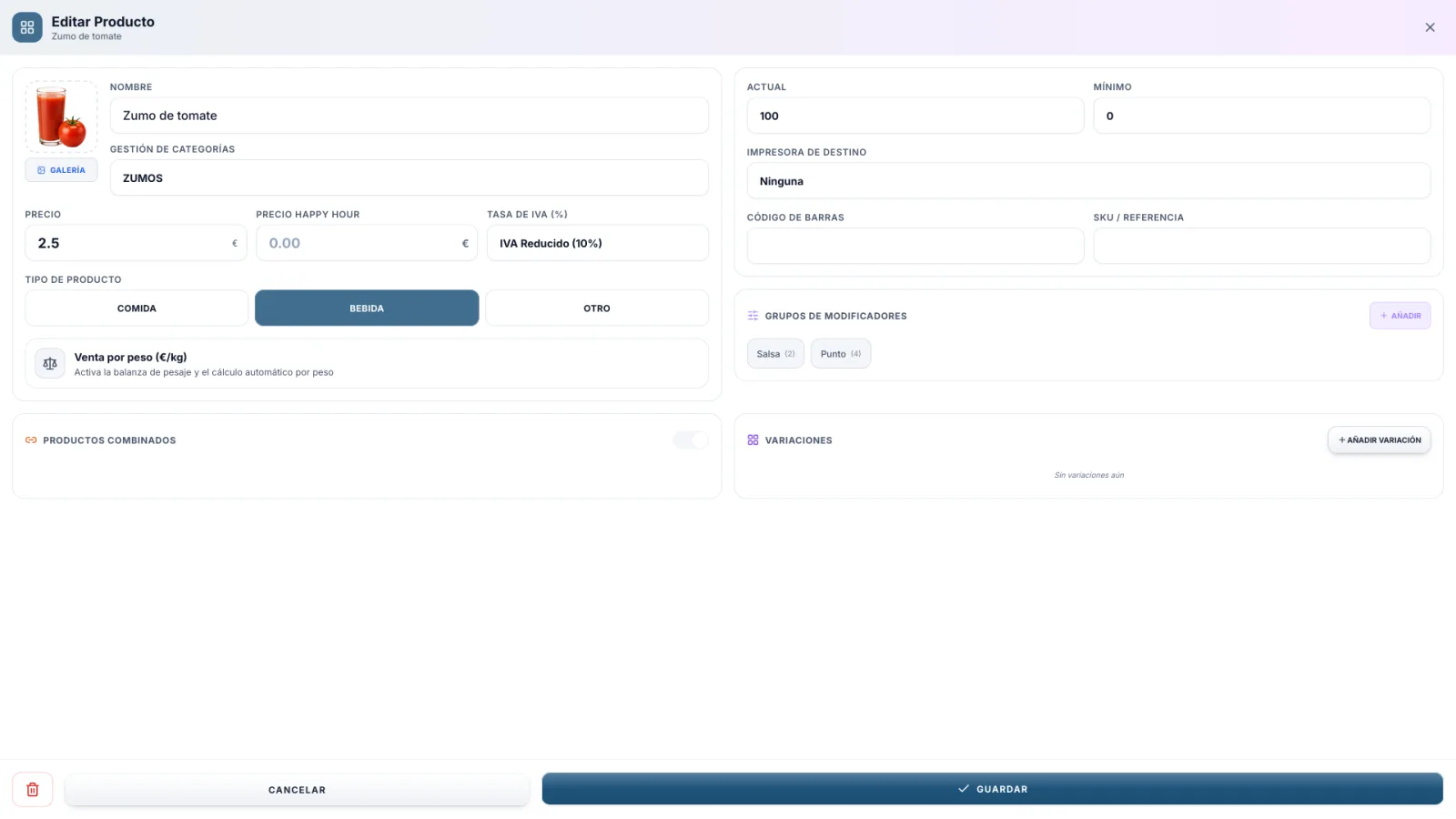The width and height of the screenshot is (1456, 819).
Task: Click the 'Zumo de tomate' subtitle in header
Action: click(x=86, y=36)
